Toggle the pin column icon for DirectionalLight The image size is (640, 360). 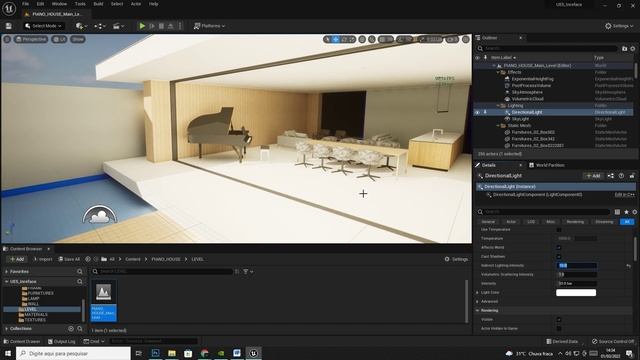pos(485,112)
